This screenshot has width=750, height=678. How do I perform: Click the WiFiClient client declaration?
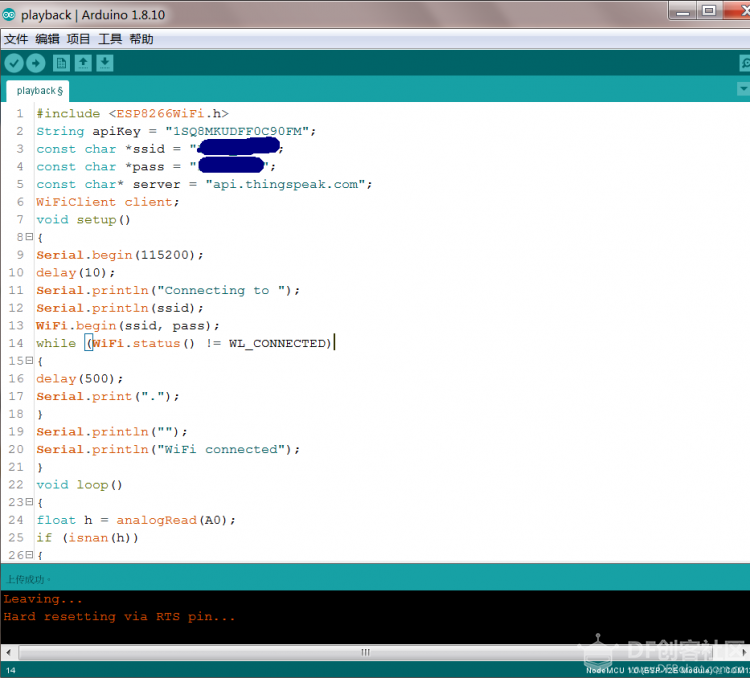[108, 202]
